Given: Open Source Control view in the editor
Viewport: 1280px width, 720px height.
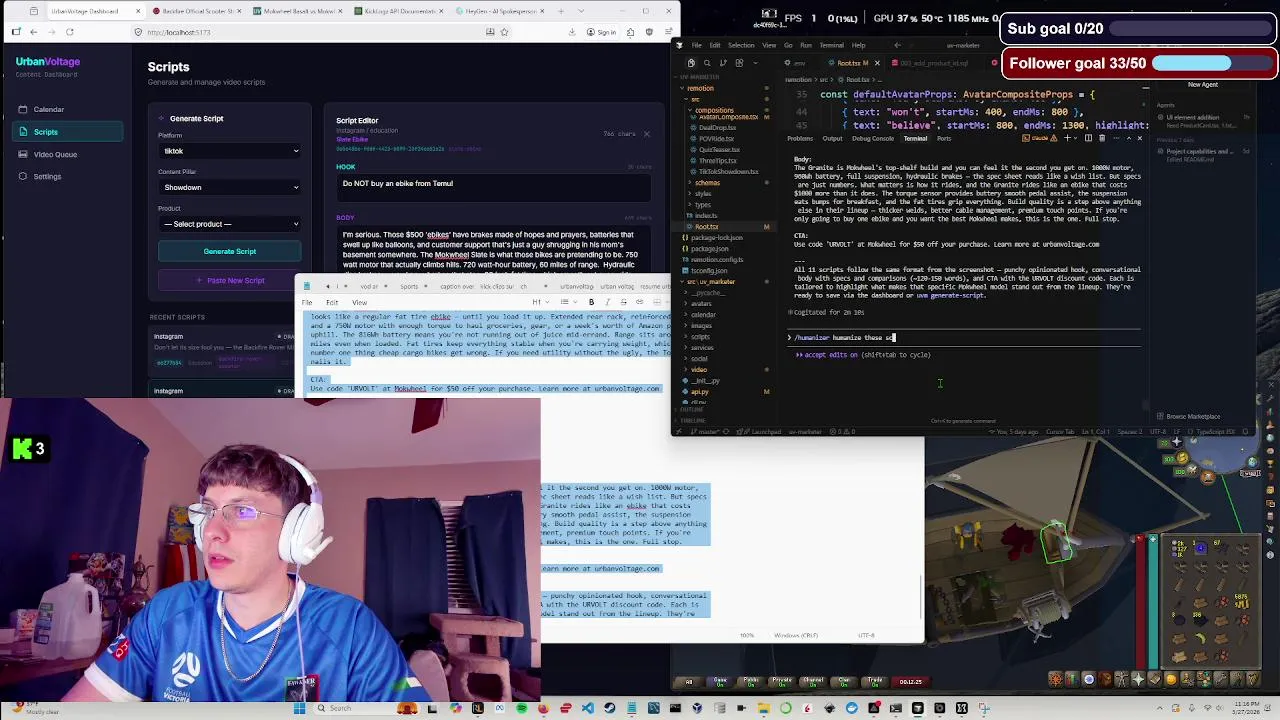Looking at the screenshot, I should [723, 63].
